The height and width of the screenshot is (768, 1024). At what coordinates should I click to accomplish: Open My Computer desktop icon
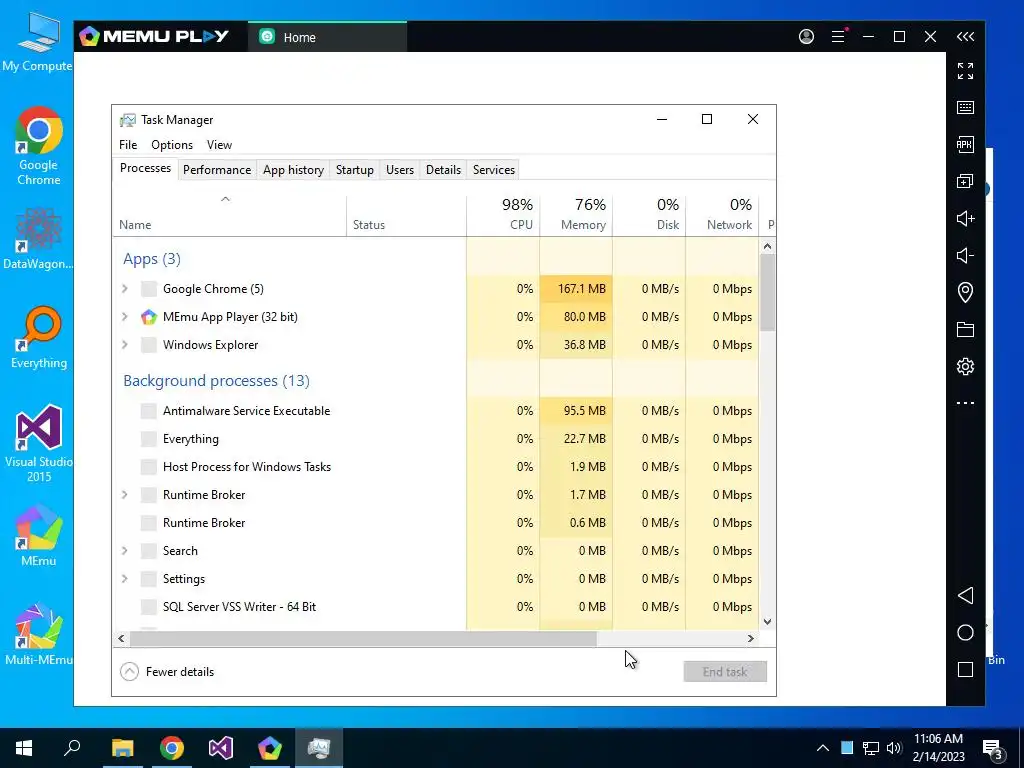(39, 40)
